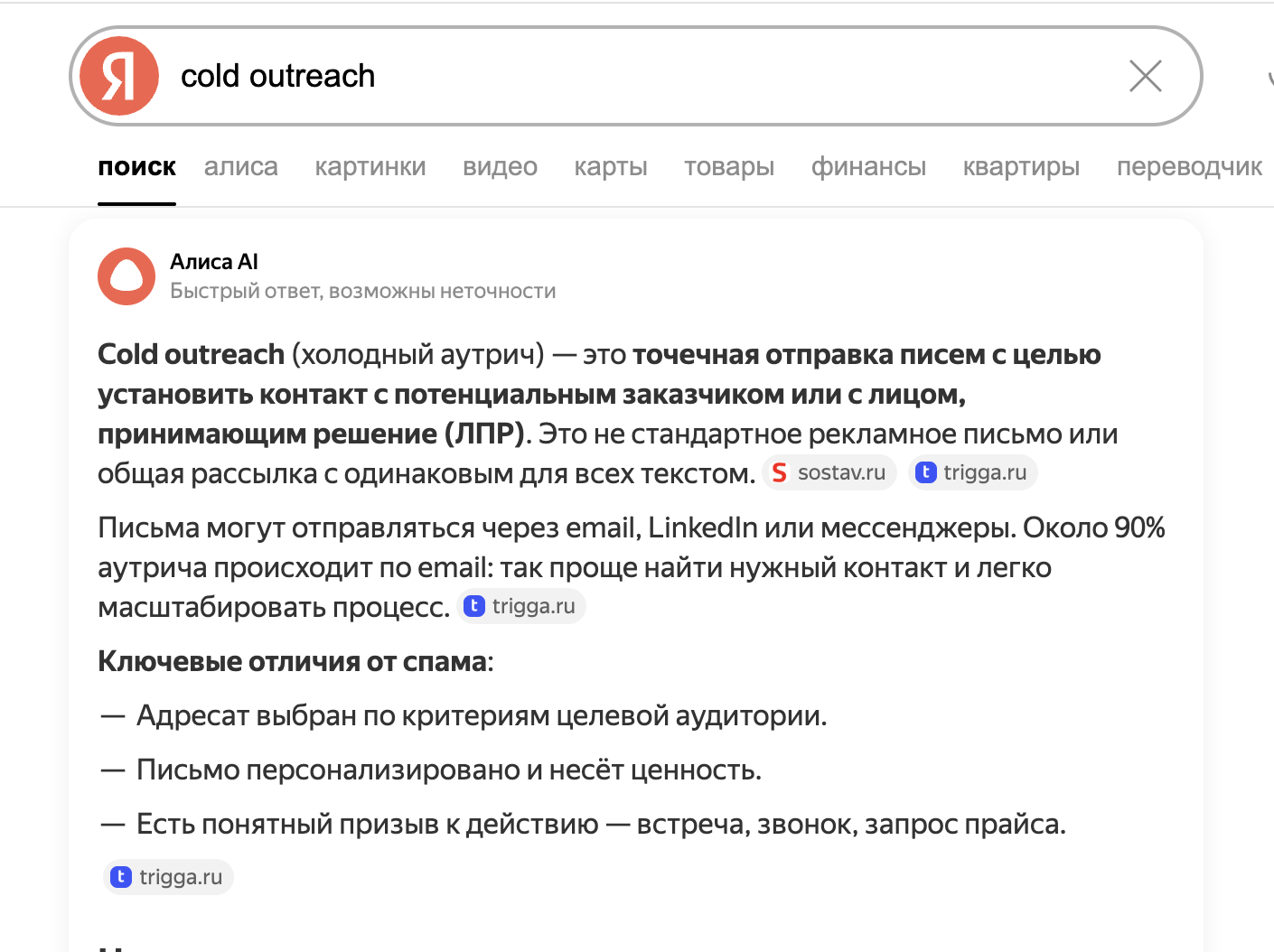Image resolution: width=1274 pixels, height=952 pixels.
Task: Open the видео tab
Action: point(500,167)
